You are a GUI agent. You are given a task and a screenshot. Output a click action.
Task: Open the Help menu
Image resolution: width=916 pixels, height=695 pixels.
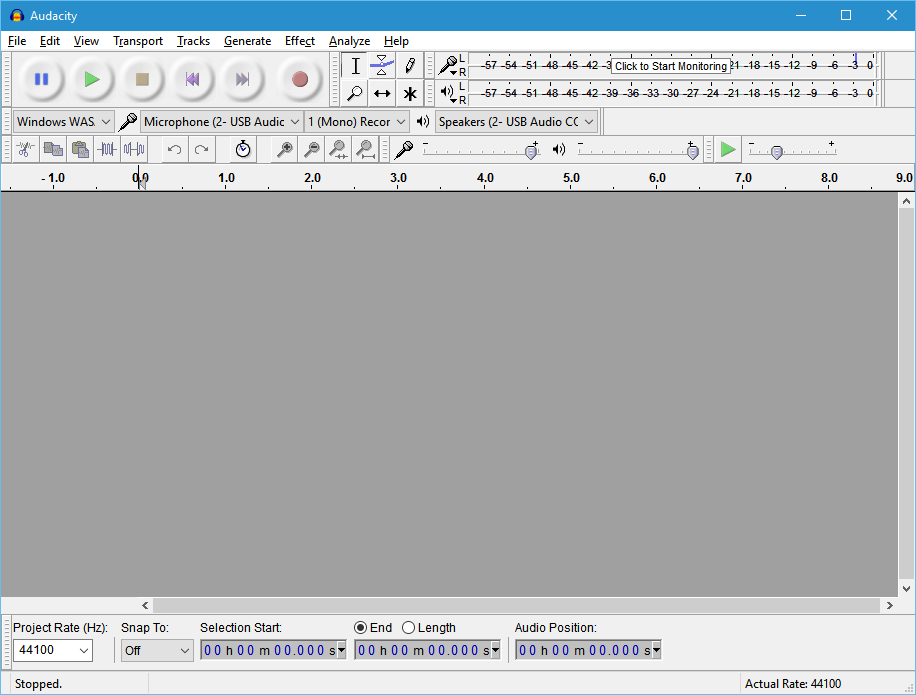coord(396,41)
